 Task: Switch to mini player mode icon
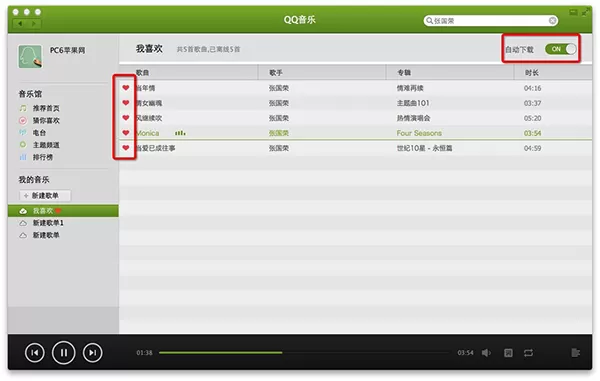(573, 13)
